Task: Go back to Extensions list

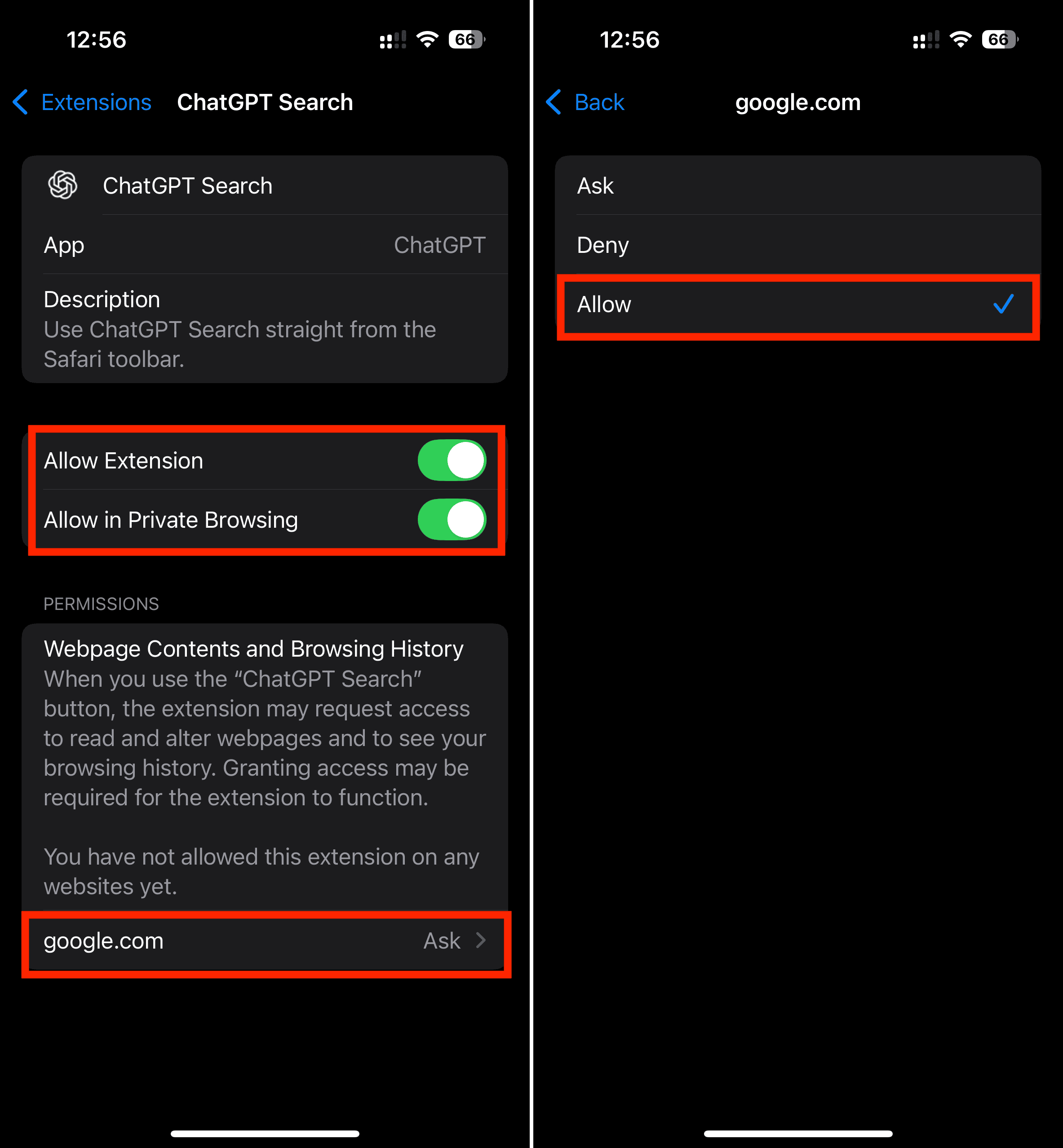Action: click(82, 102)
